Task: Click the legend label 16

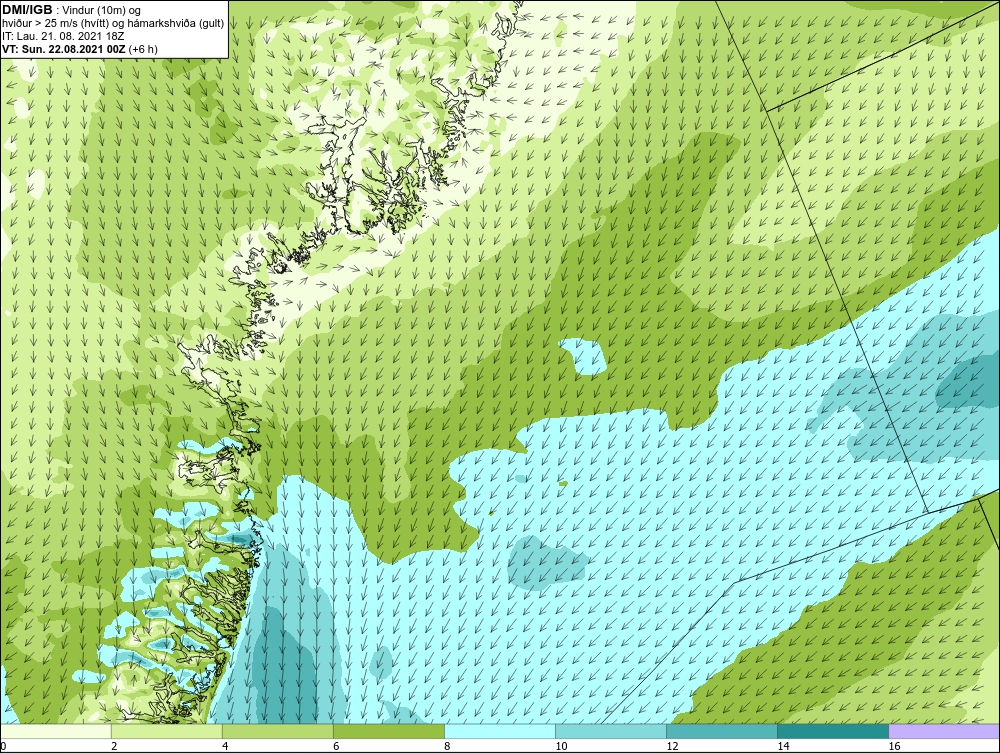Action: [x=894, y=746]
